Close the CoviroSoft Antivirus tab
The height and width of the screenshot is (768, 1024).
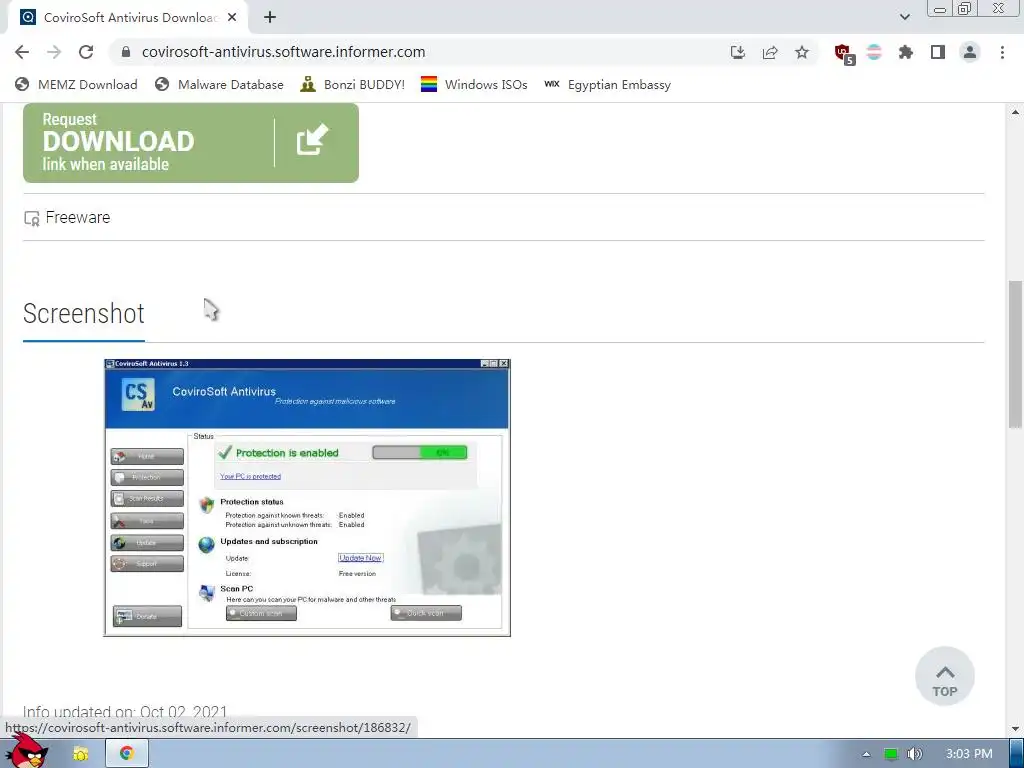tap(232, 18)
